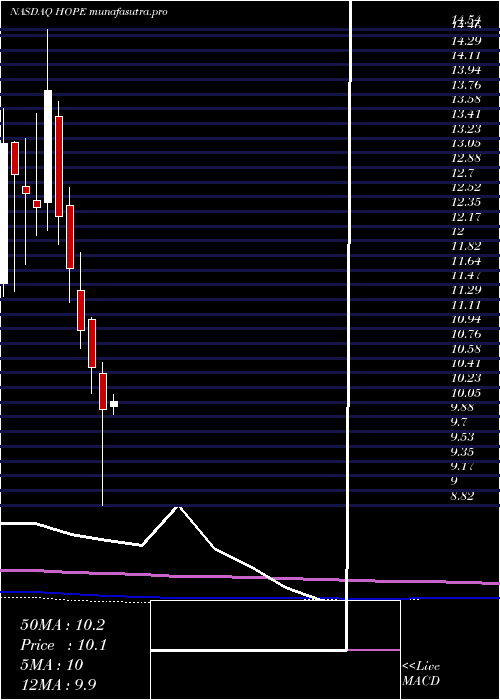Click the tall white candlestick reaching 13.76
The height and width of the screenshot is (700, 500).
point(48,146)
